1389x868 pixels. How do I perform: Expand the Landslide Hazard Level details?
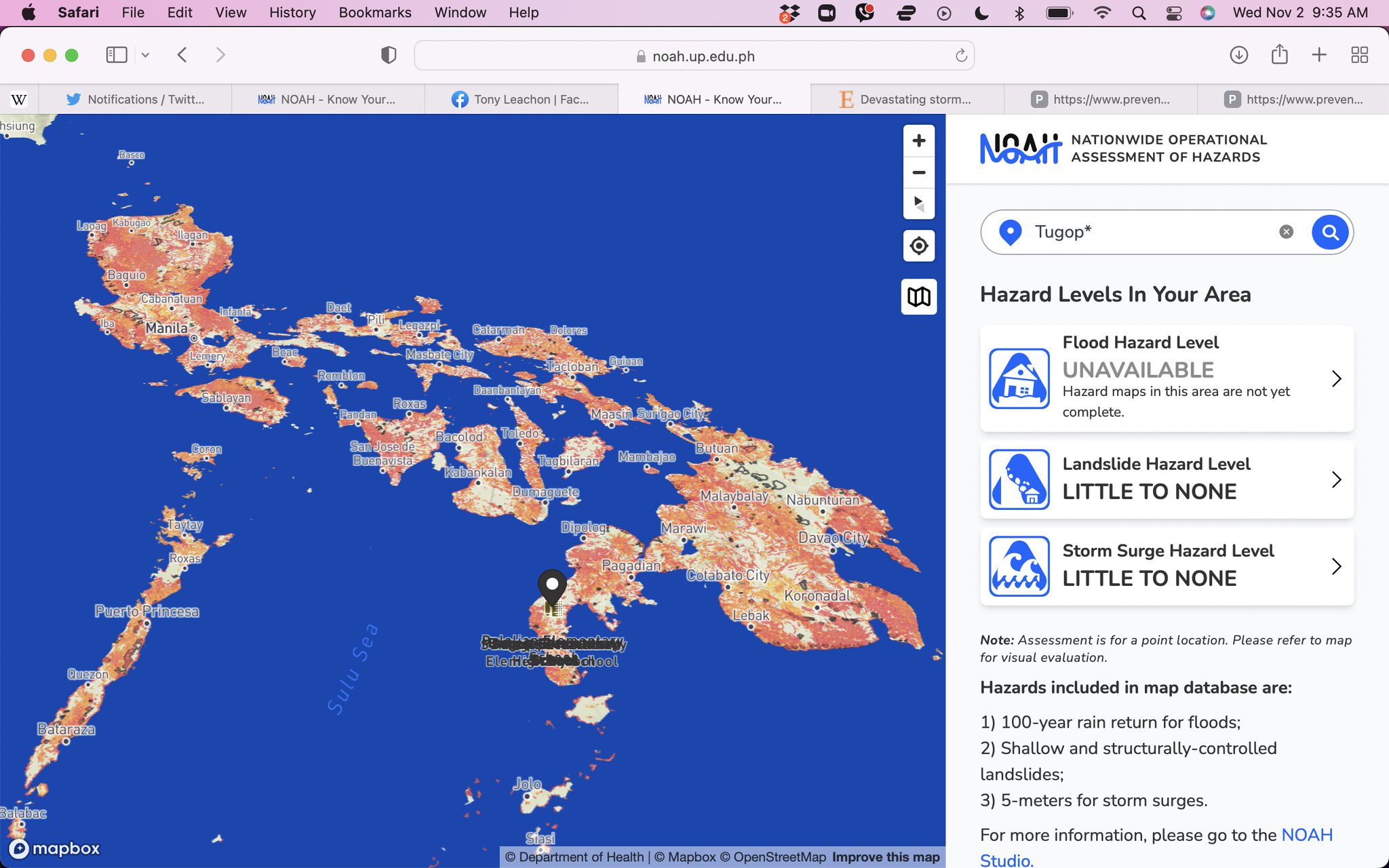(x=1336, y=479)
